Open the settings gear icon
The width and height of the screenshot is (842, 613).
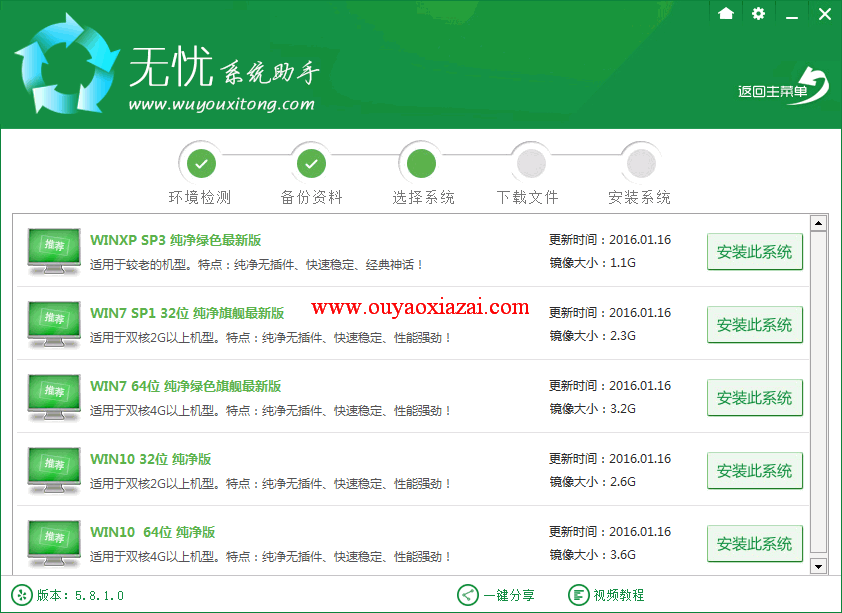point(758,13)
